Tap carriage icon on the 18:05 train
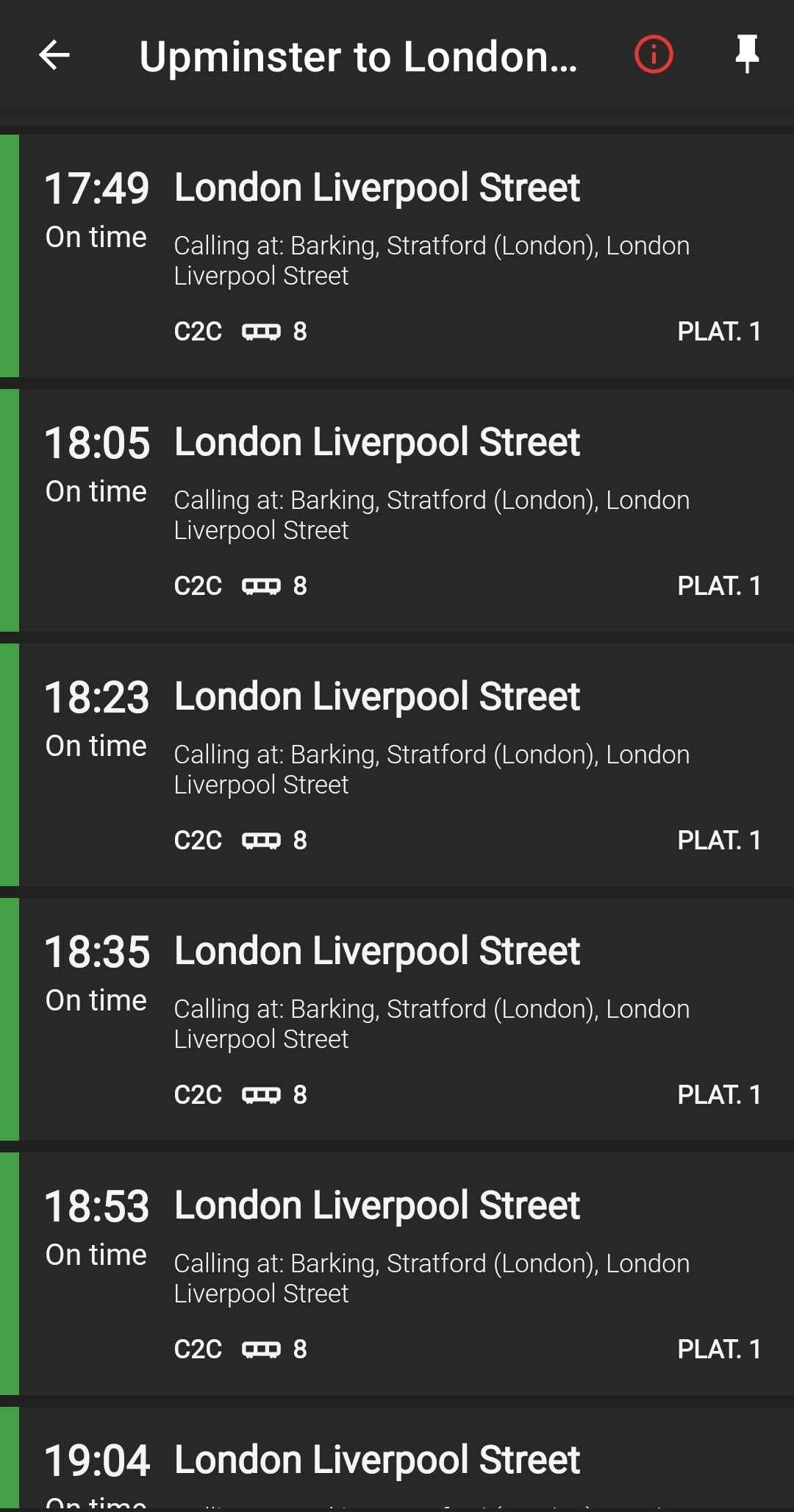Image resolution: width=794 pixels, height=1512 pixels. (262, 586)
